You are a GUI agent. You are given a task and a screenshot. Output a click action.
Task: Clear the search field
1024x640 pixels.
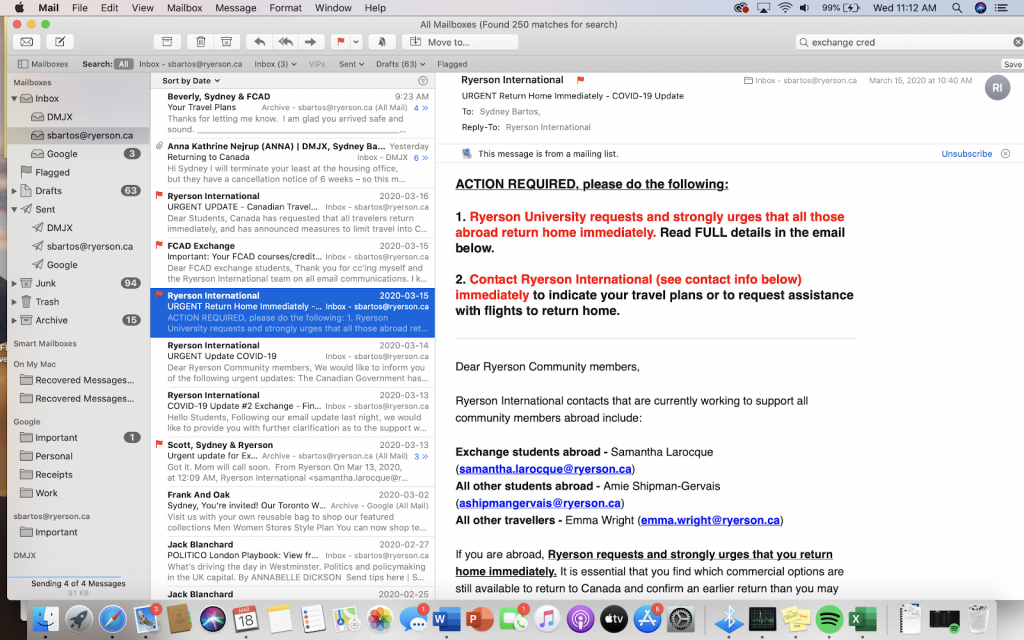[1017, 42]
